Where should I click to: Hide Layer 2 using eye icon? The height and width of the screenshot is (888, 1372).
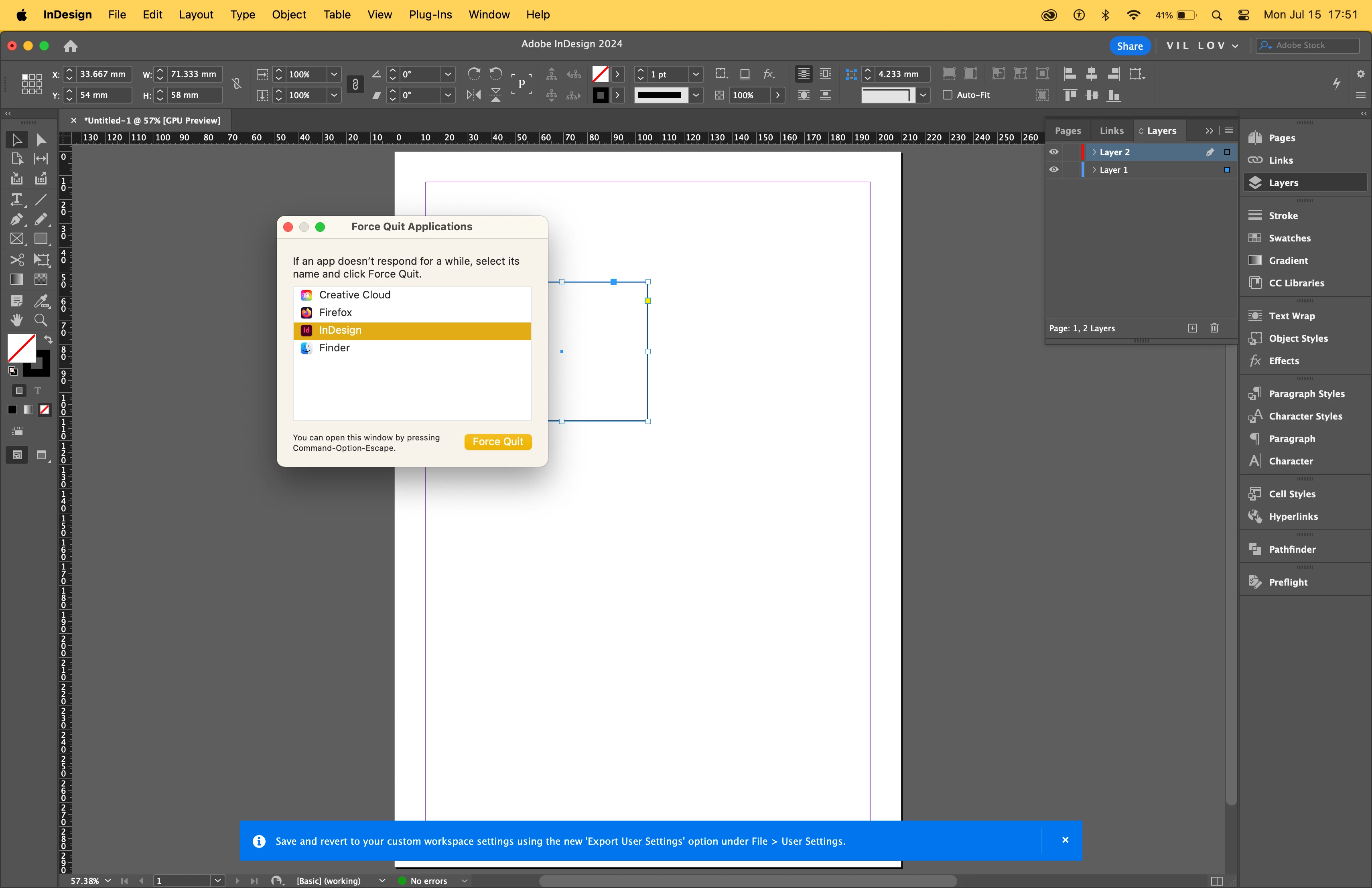click(x=1054, y=152)
